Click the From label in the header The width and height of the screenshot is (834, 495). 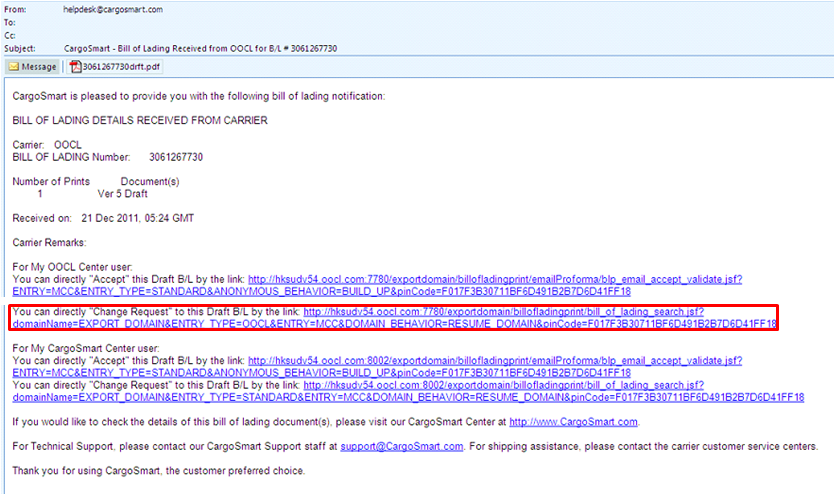point(16,8)
